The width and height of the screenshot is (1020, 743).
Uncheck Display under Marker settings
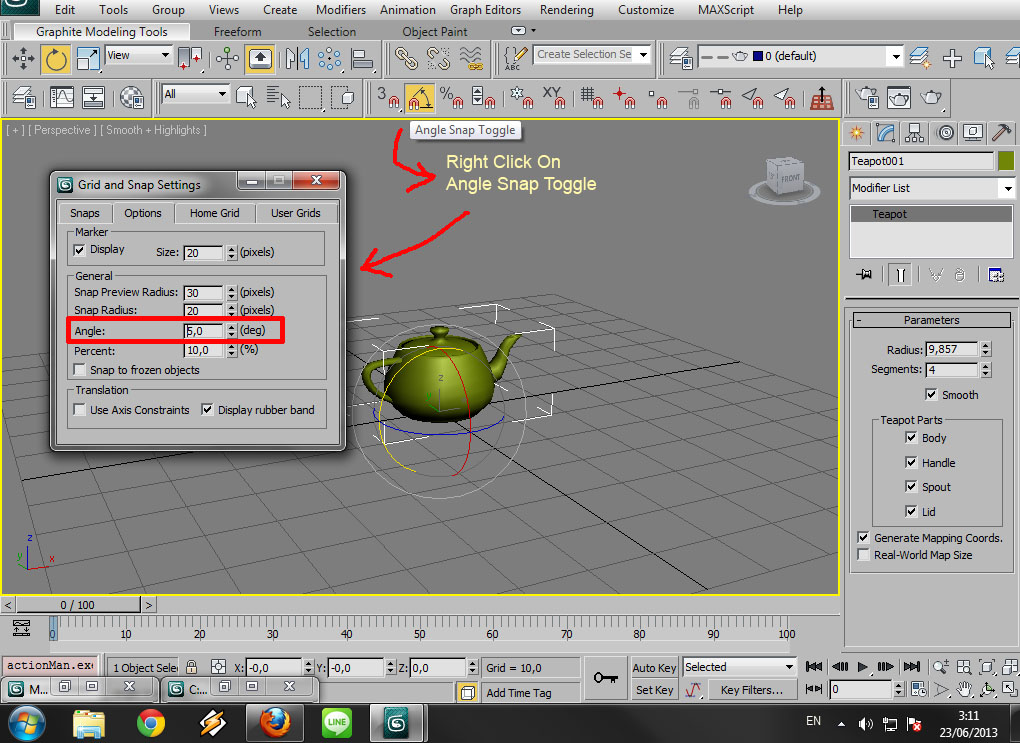pyautogui.click(x=77, y=249)
